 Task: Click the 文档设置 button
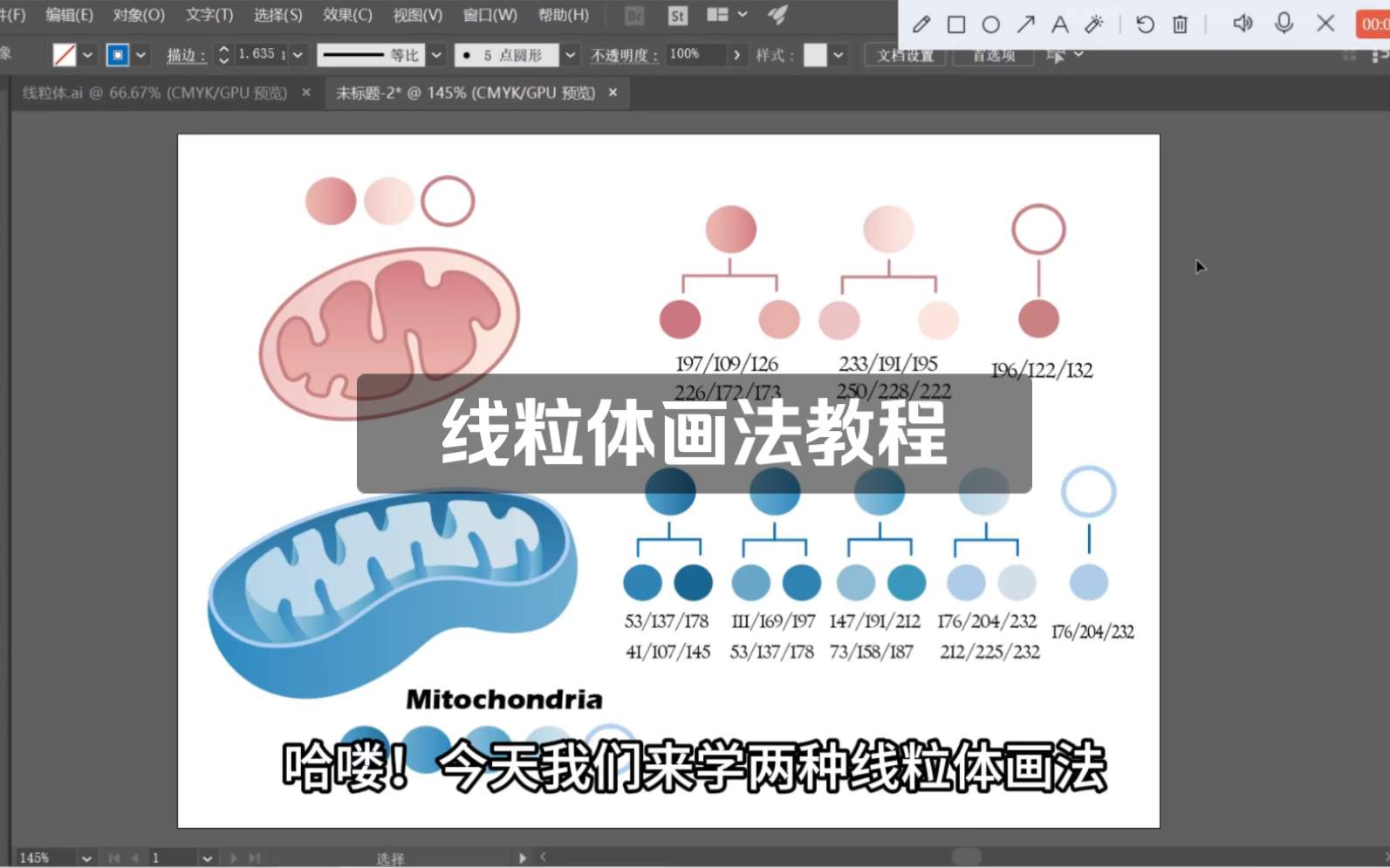(905, 55)
